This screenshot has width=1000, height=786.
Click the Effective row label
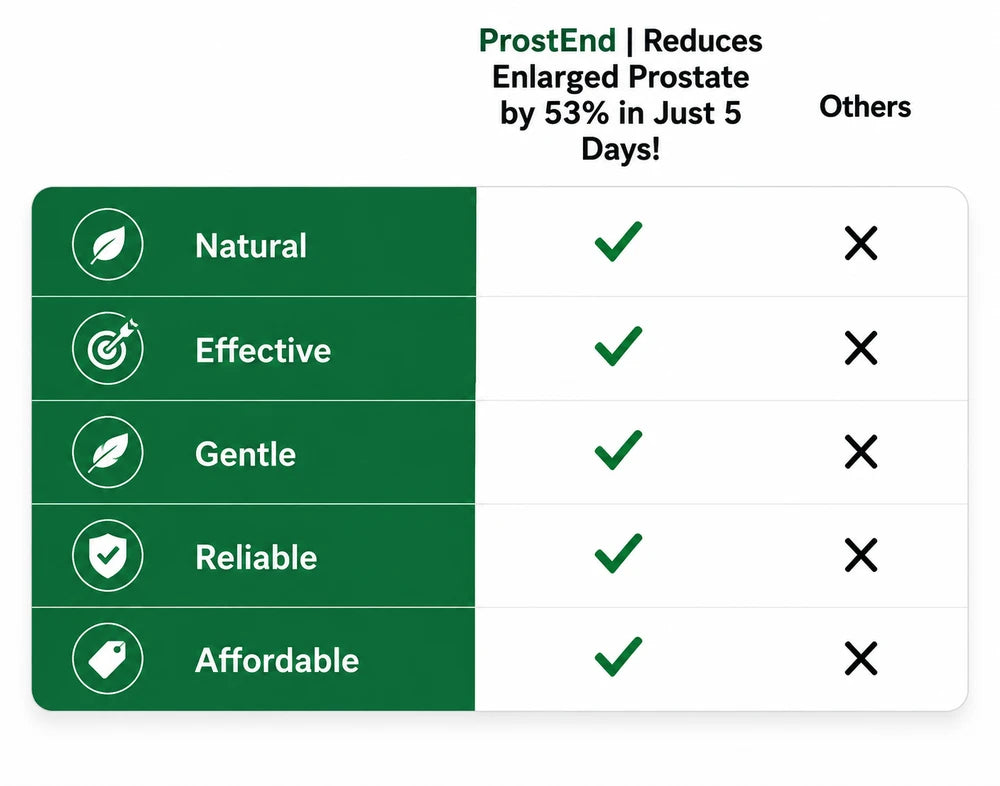tap(263, 350)
